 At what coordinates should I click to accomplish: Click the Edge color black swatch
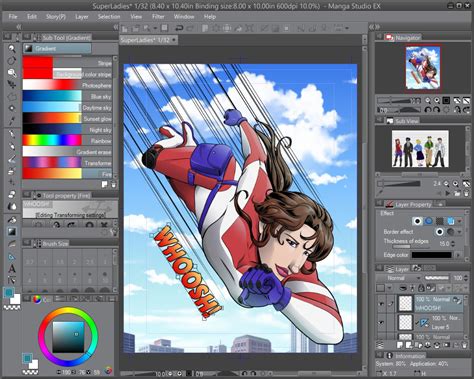point(431,255)
